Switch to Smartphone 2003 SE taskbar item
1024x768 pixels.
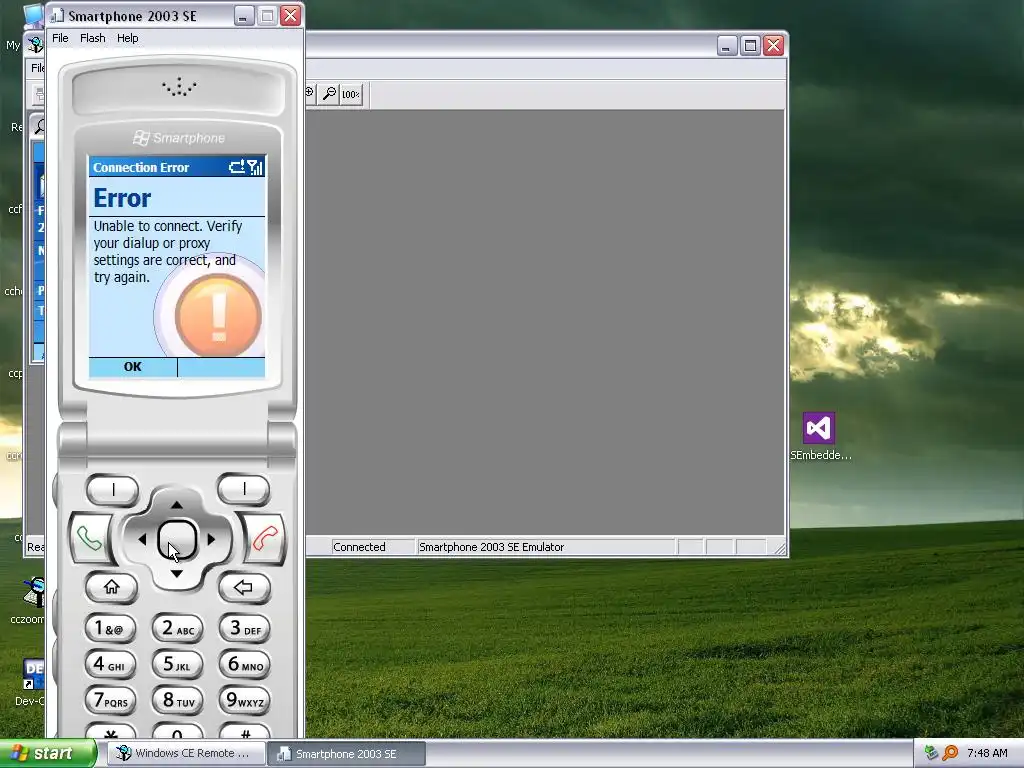[347, 754]
